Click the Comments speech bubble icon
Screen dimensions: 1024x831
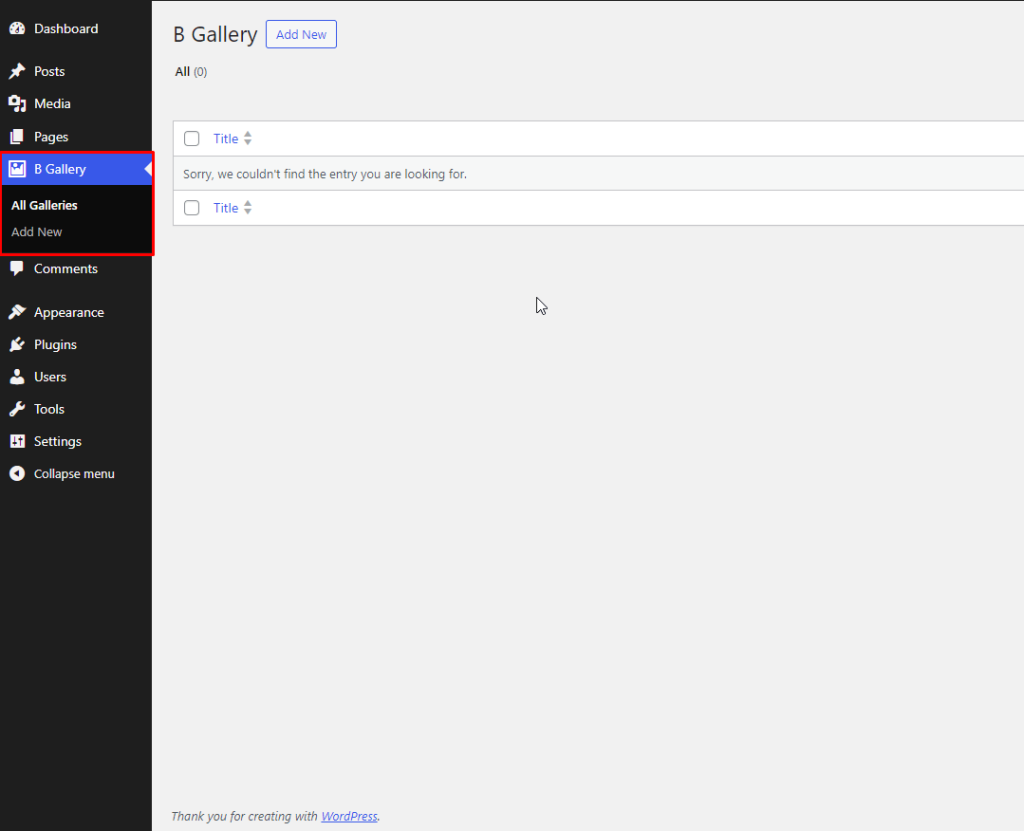pyautogui.click(x=17, y=269)
